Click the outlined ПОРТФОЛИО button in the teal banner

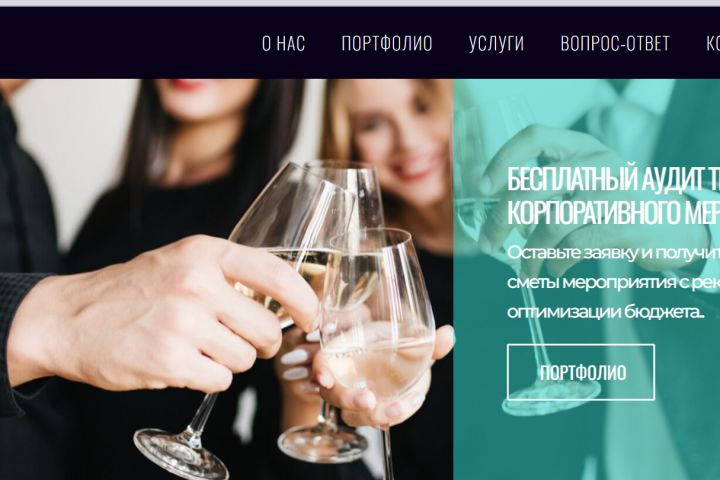(581, 372)
